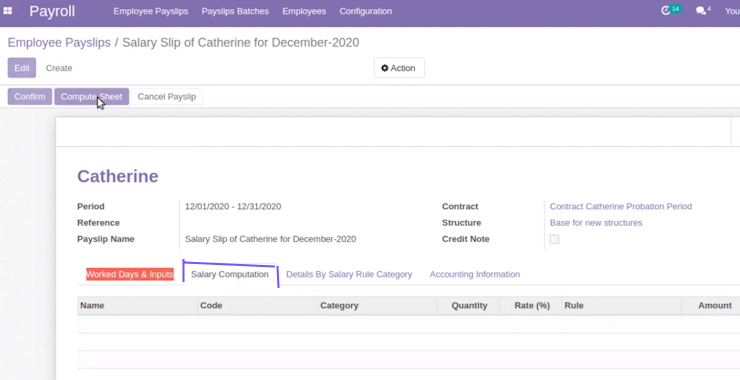Open the Payslips Batches menu
The width and height of the screenshot is (740, 380).
tap(235, 11)
